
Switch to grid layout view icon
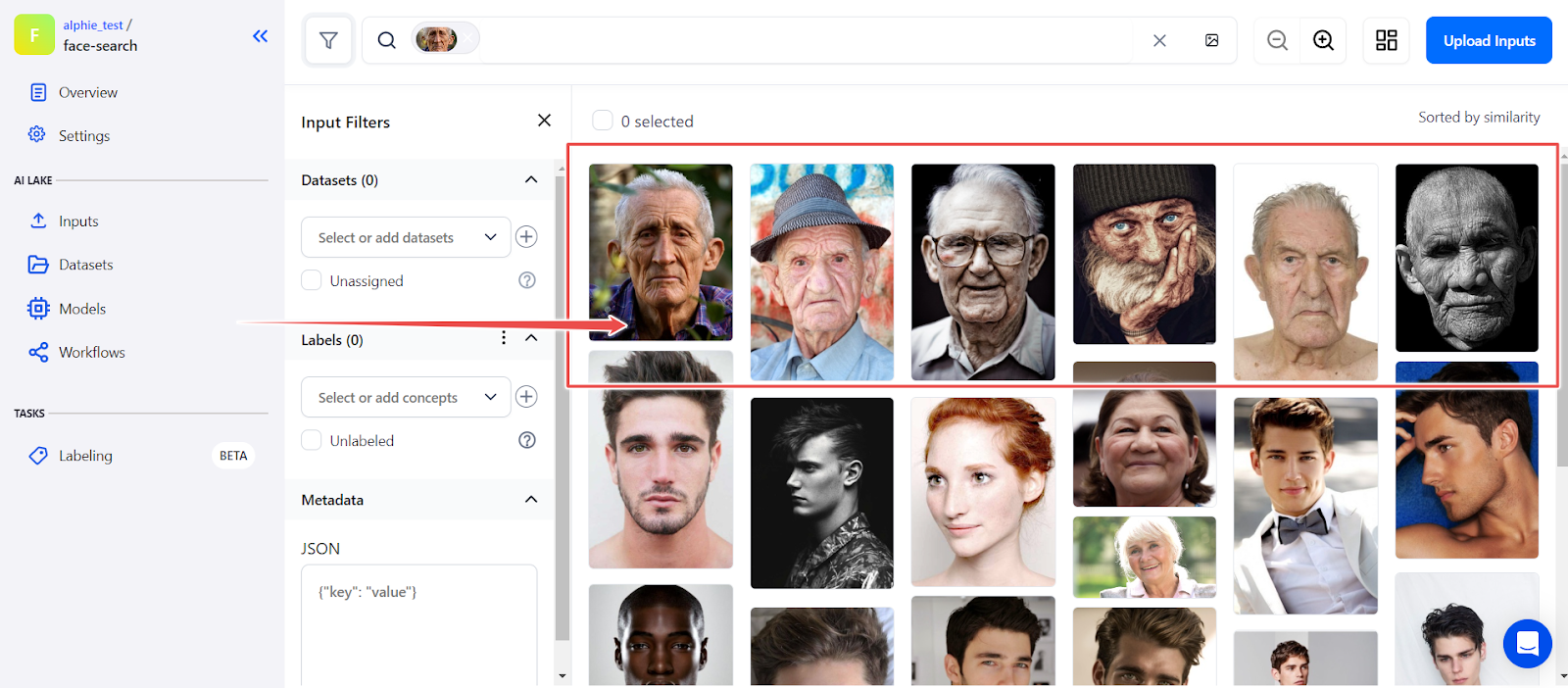pyautogui.click(x=1386, y=40)
